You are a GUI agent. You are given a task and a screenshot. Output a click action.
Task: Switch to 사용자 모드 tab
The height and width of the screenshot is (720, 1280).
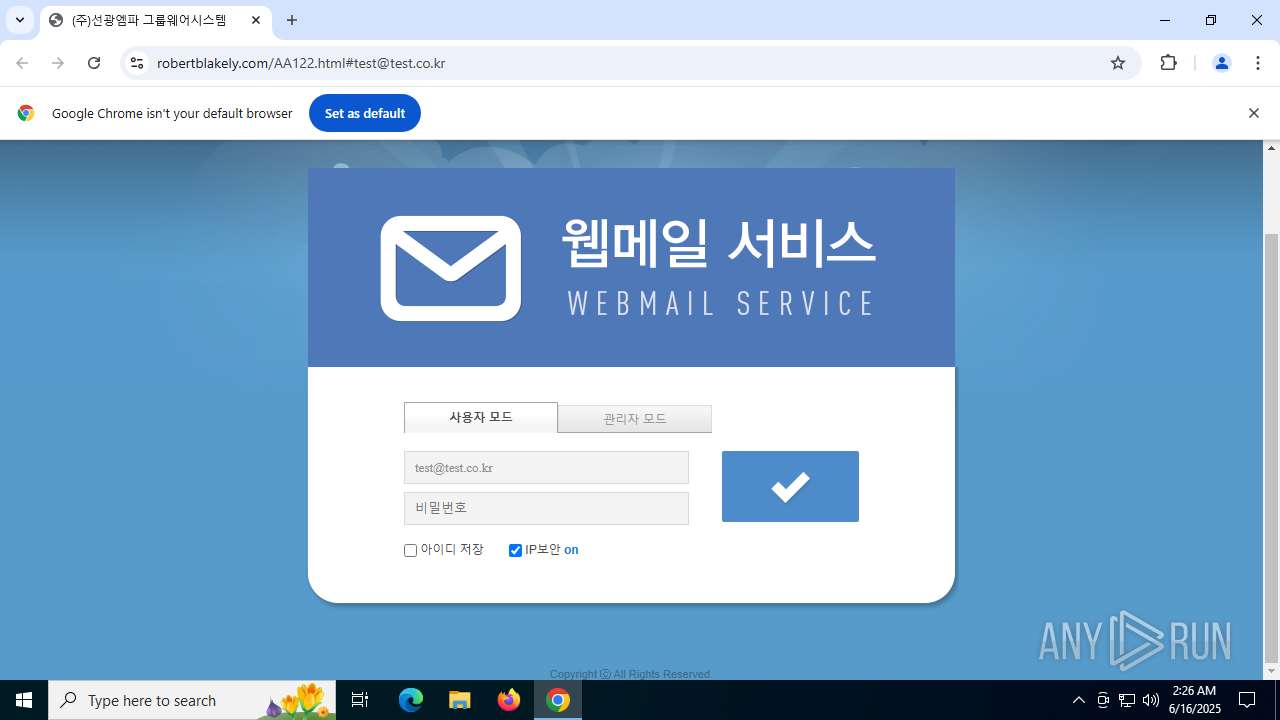click(481, 417)
